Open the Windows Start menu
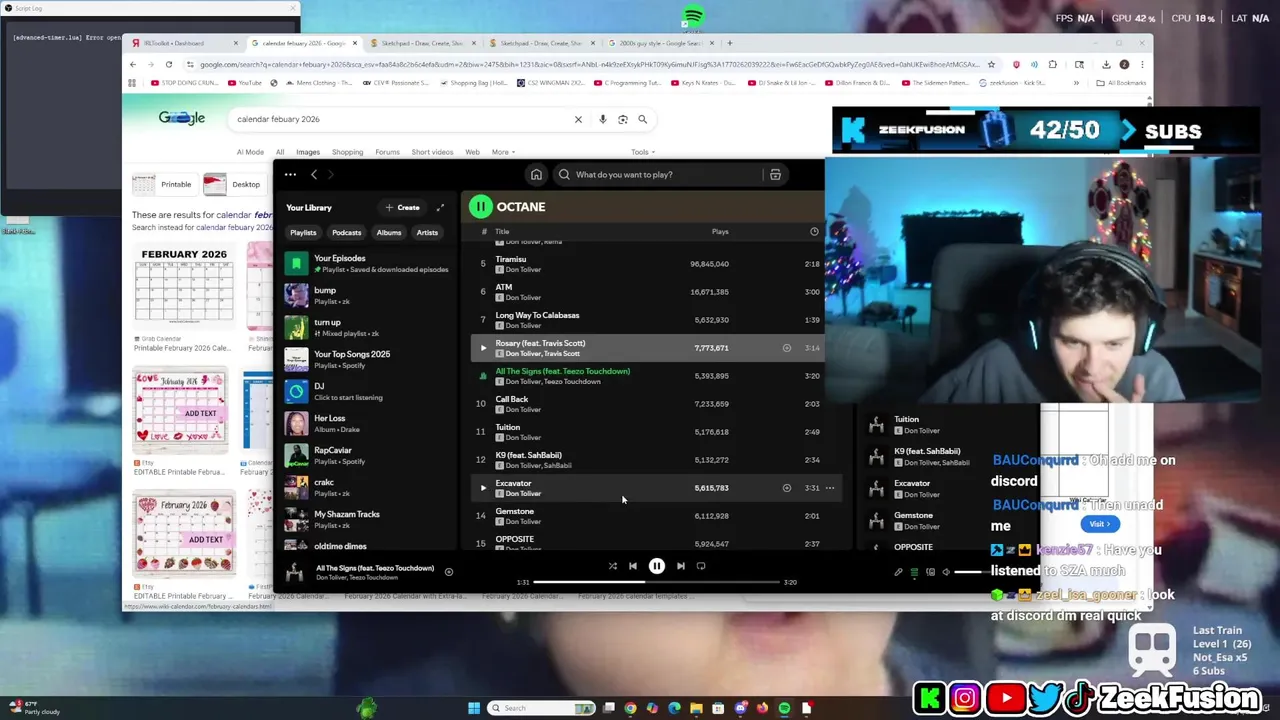The image size is (1280, 720). click(x=474, y=708)
